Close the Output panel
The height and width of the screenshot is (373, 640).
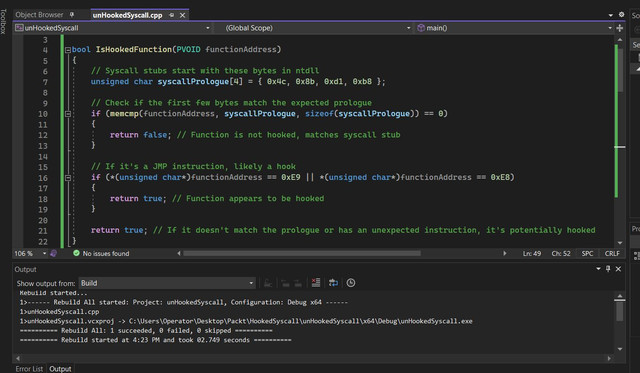coord(618,269)
